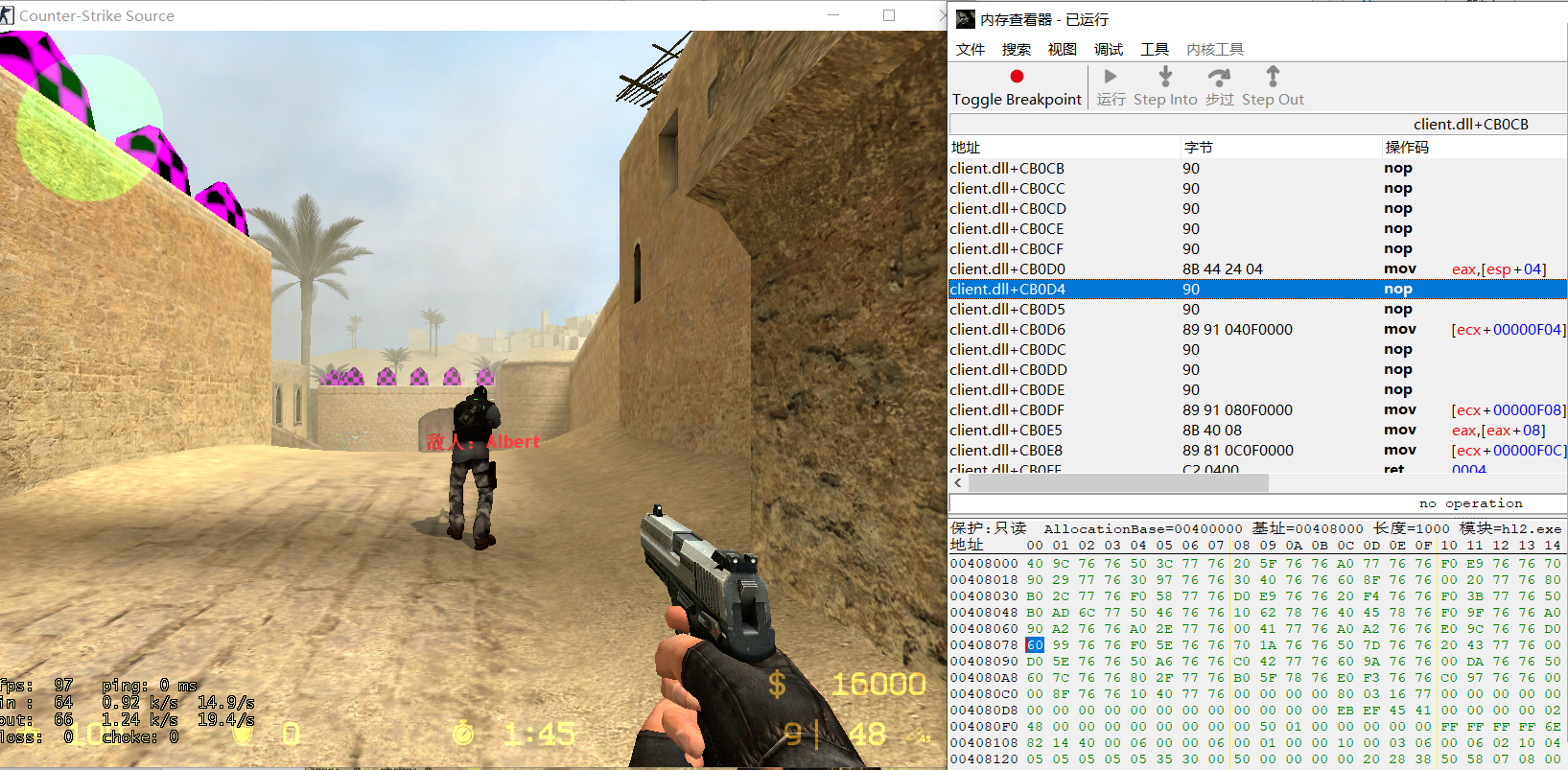
Task: Click the 字节 column header
Action: (x=1199, y=148)
